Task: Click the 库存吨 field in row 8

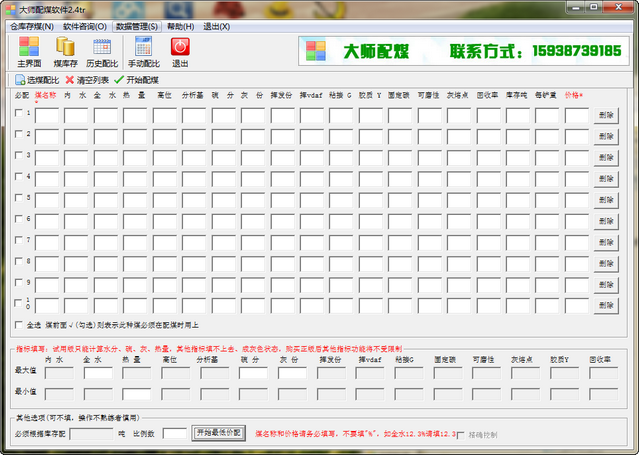Action: click(518, 264)
